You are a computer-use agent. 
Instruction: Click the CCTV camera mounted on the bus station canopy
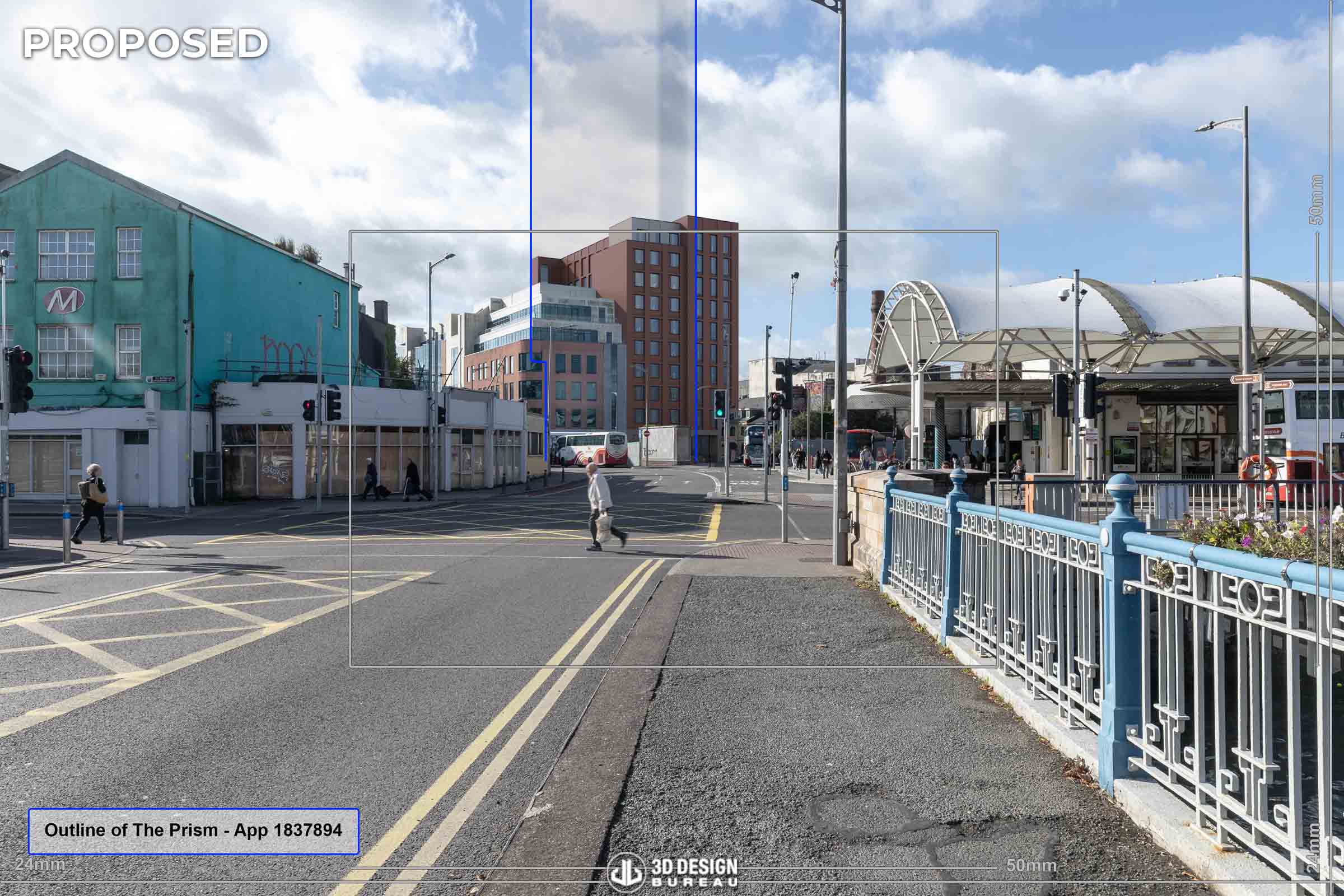click(1064, 296)
